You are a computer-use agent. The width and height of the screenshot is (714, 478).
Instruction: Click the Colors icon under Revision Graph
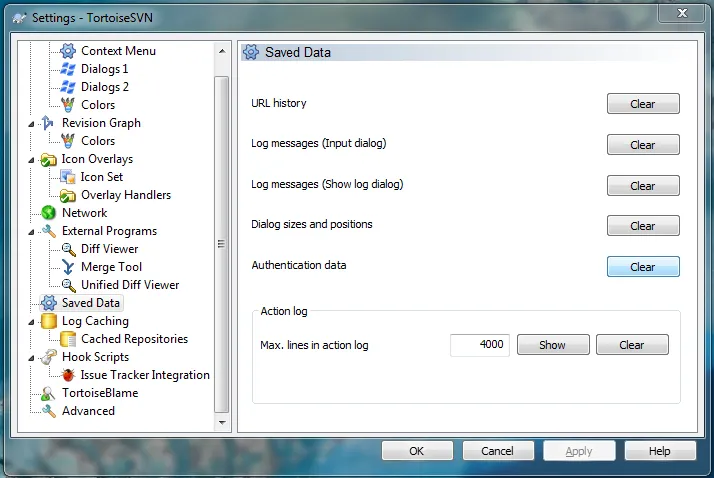coord(68,141)
